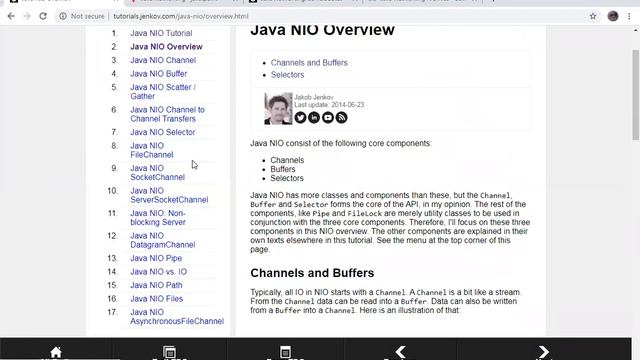
Task: Click the previous arrow in bottom bar
Action: [400, 352]
